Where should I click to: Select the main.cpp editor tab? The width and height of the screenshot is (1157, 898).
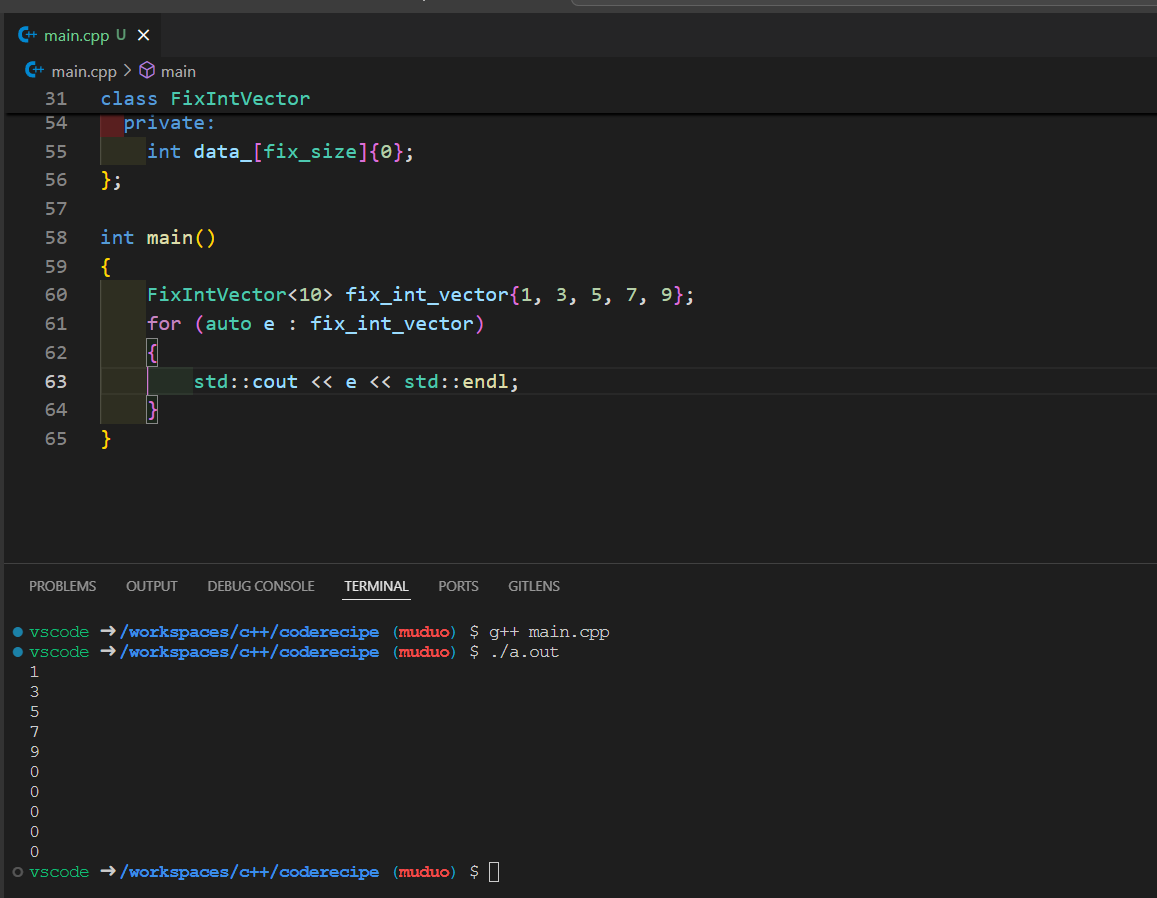point(83,35)
